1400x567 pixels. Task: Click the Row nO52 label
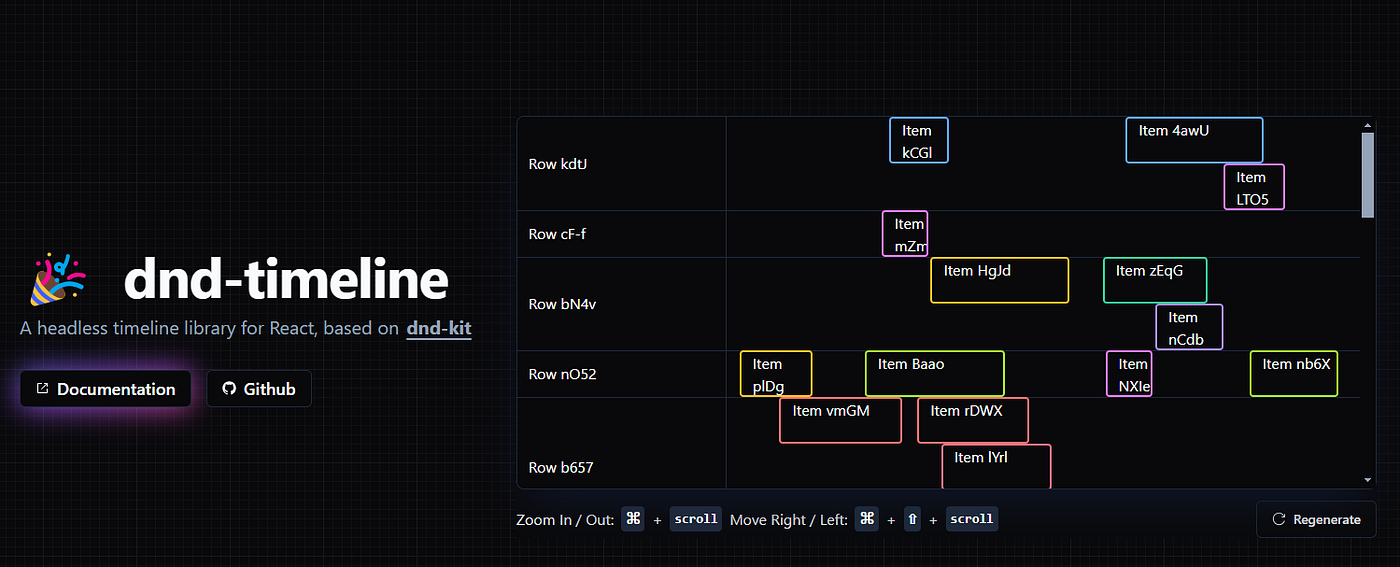[561, 374]
